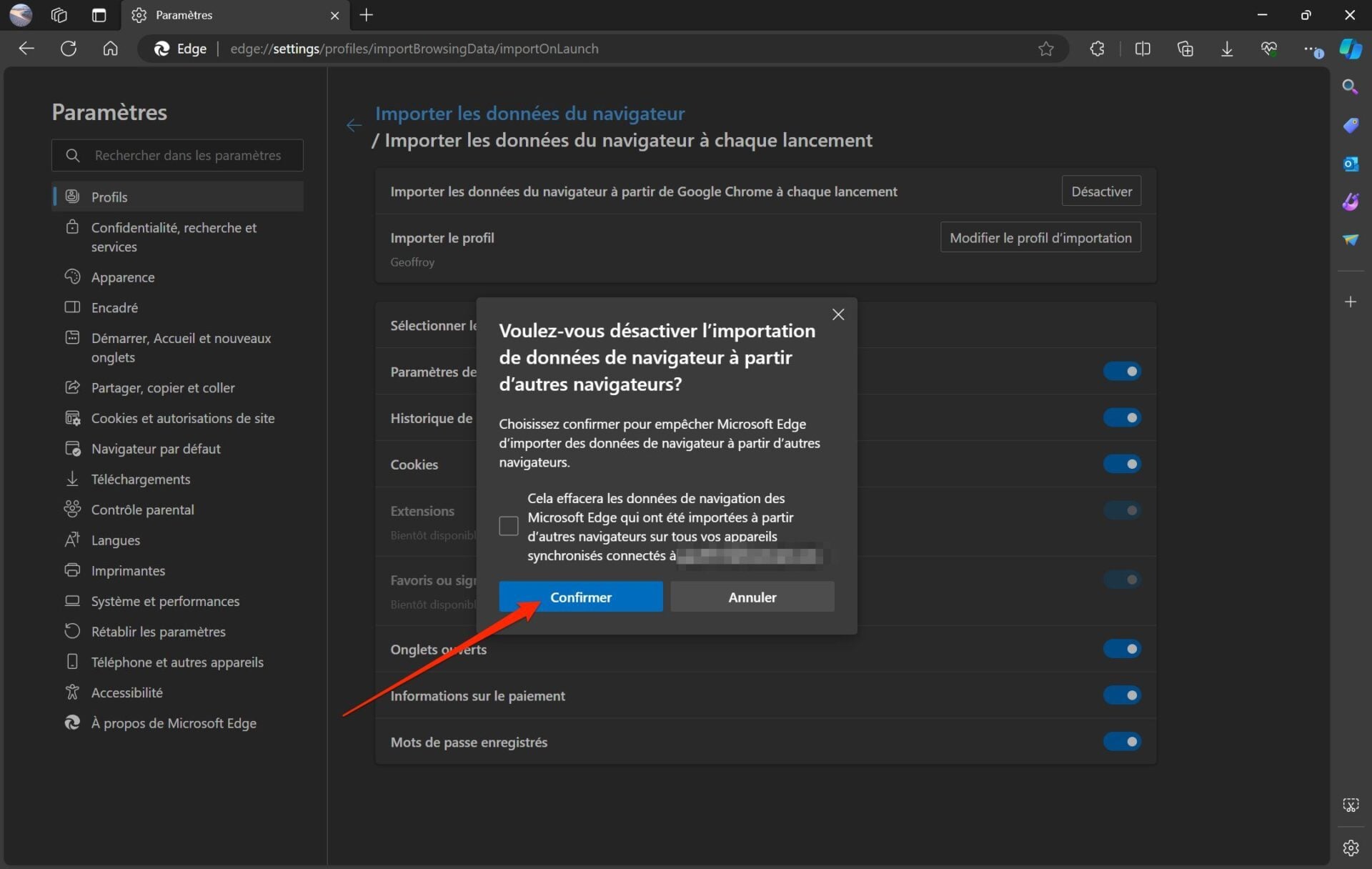1372x869 pixels.
Task: Toggle Informations sur le paiement switch
Action: [x=1121, y=695]
